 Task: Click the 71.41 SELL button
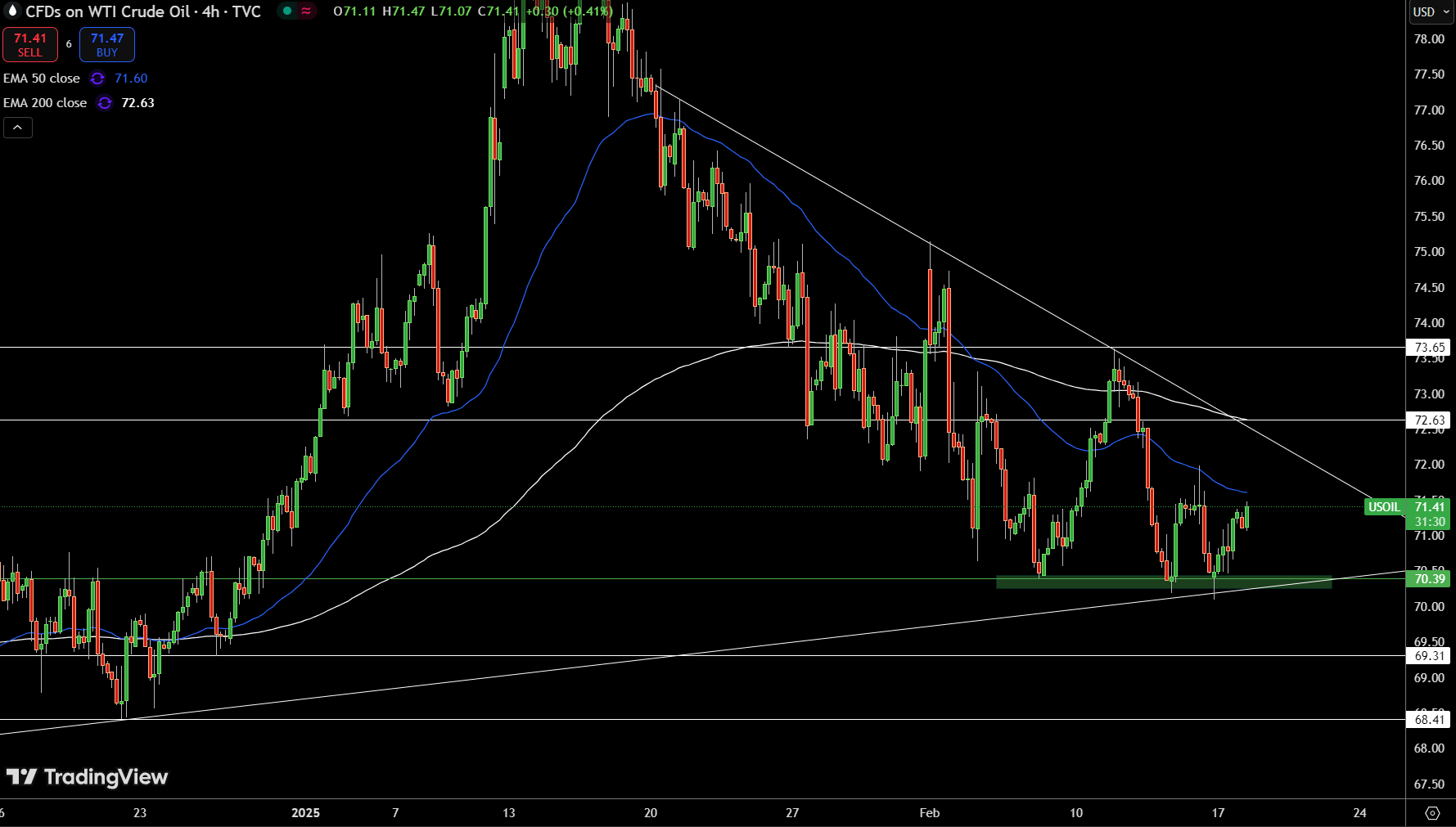[30, 45]
